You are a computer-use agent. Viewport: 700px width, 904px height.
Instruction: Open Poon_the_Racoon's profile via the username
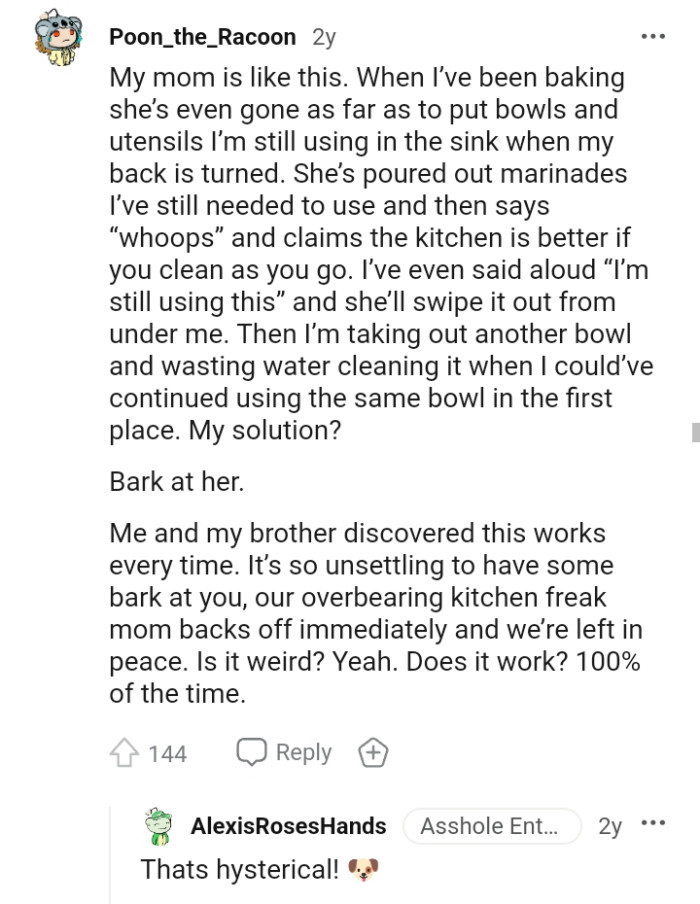201,37
